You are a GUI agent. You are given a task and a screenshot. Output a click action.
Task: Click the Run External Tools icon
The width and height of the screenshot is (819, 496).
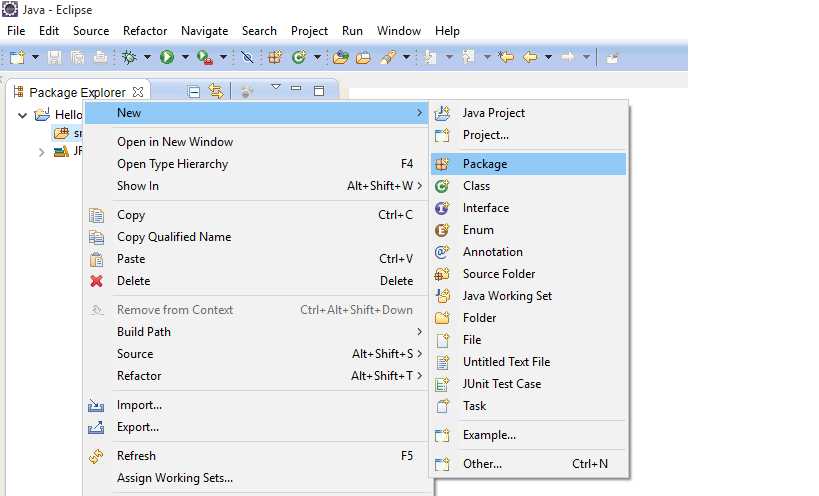204,57
